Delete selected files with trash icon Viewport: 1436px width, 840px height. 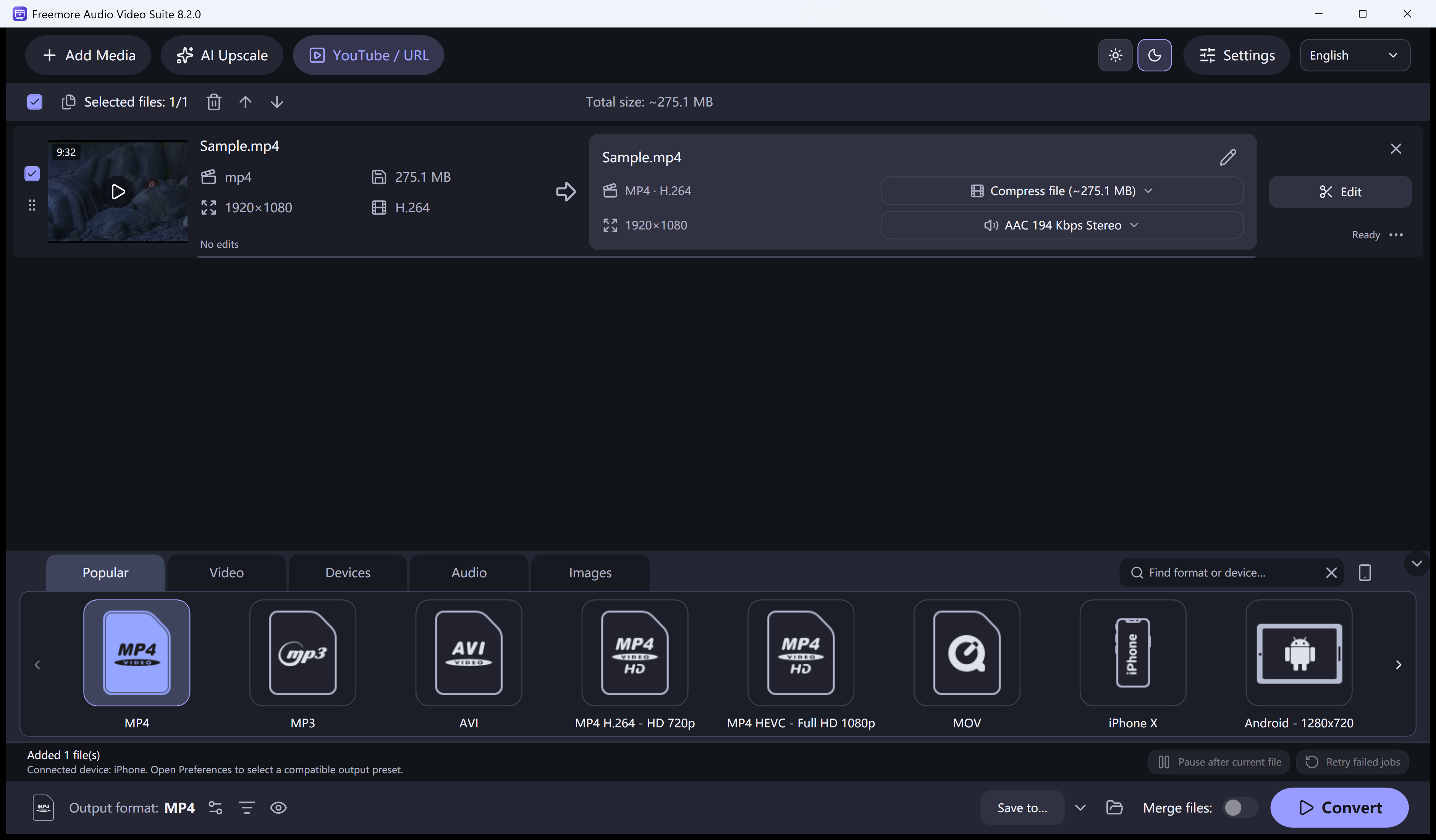click(214, 102)
